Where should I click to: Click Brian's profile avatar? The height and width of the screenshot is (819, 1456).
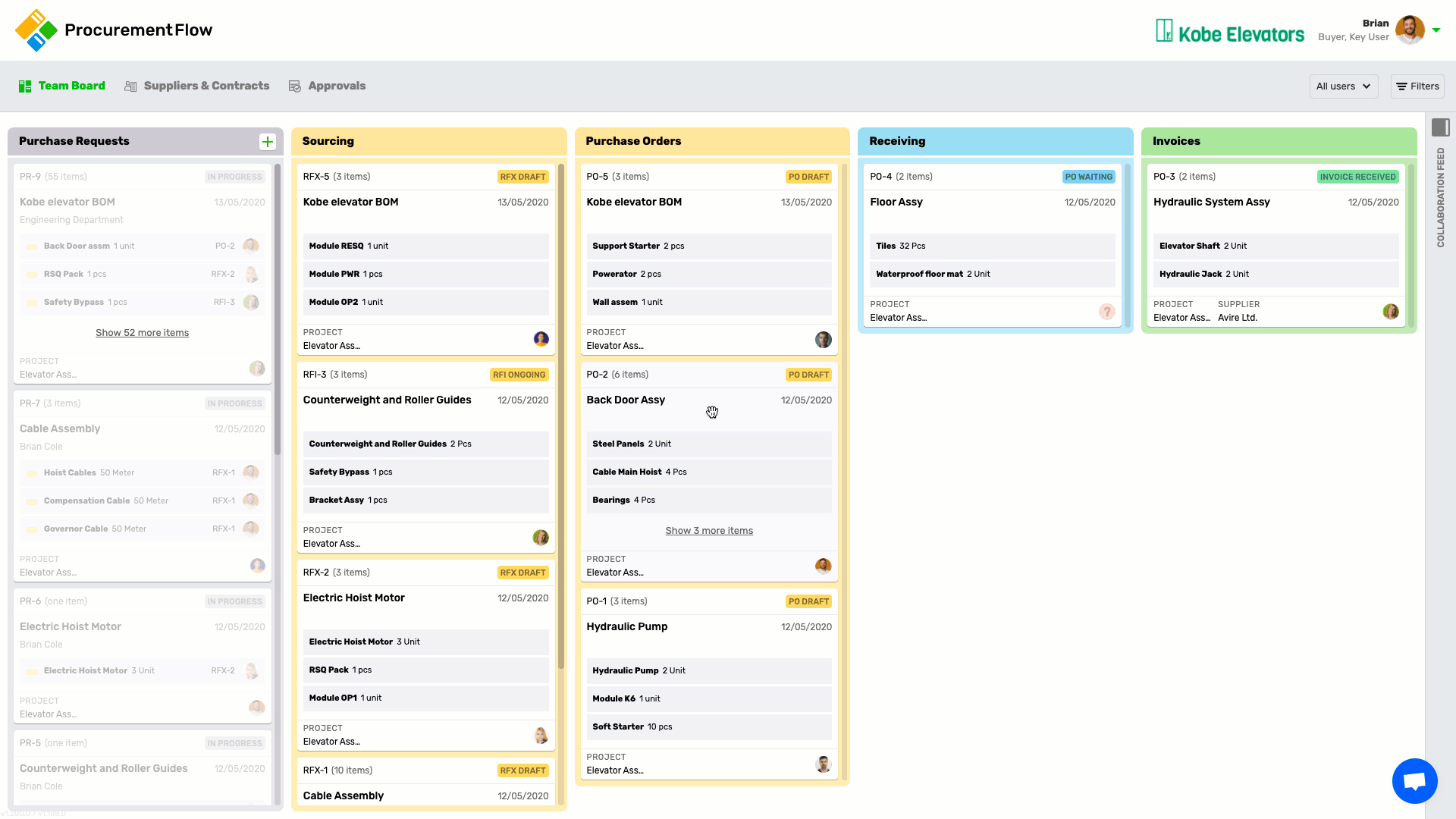pos(1410,30)
